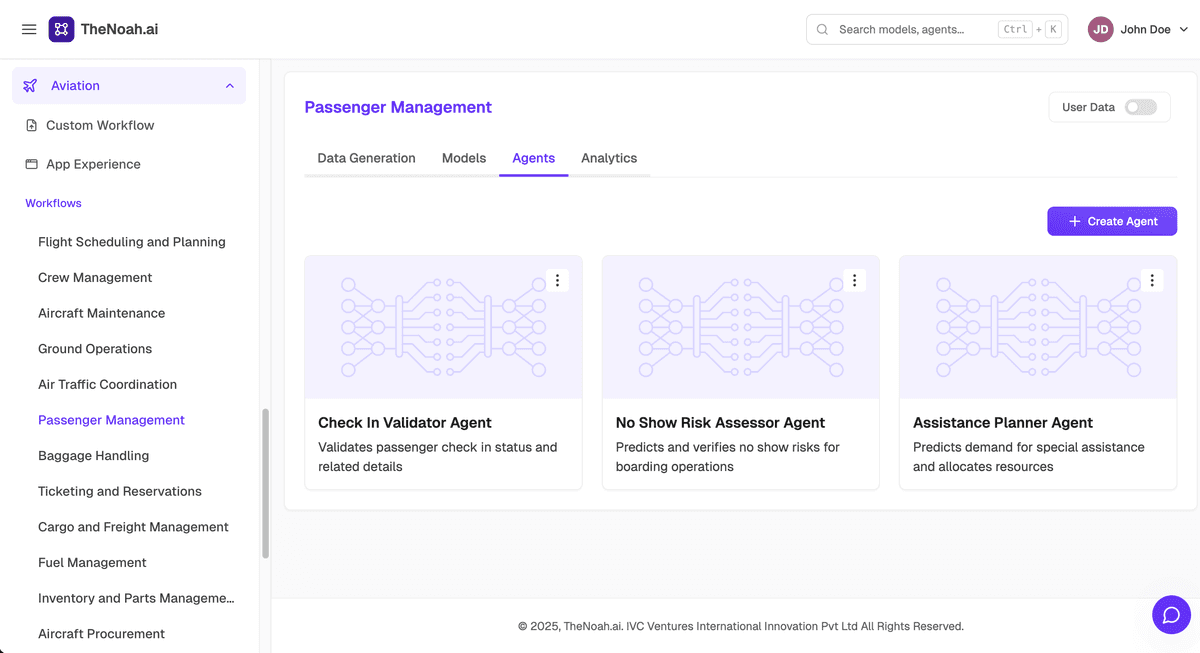Click the TheNoah.ai logo icon

pyautogui.click(x=61, y=29)
